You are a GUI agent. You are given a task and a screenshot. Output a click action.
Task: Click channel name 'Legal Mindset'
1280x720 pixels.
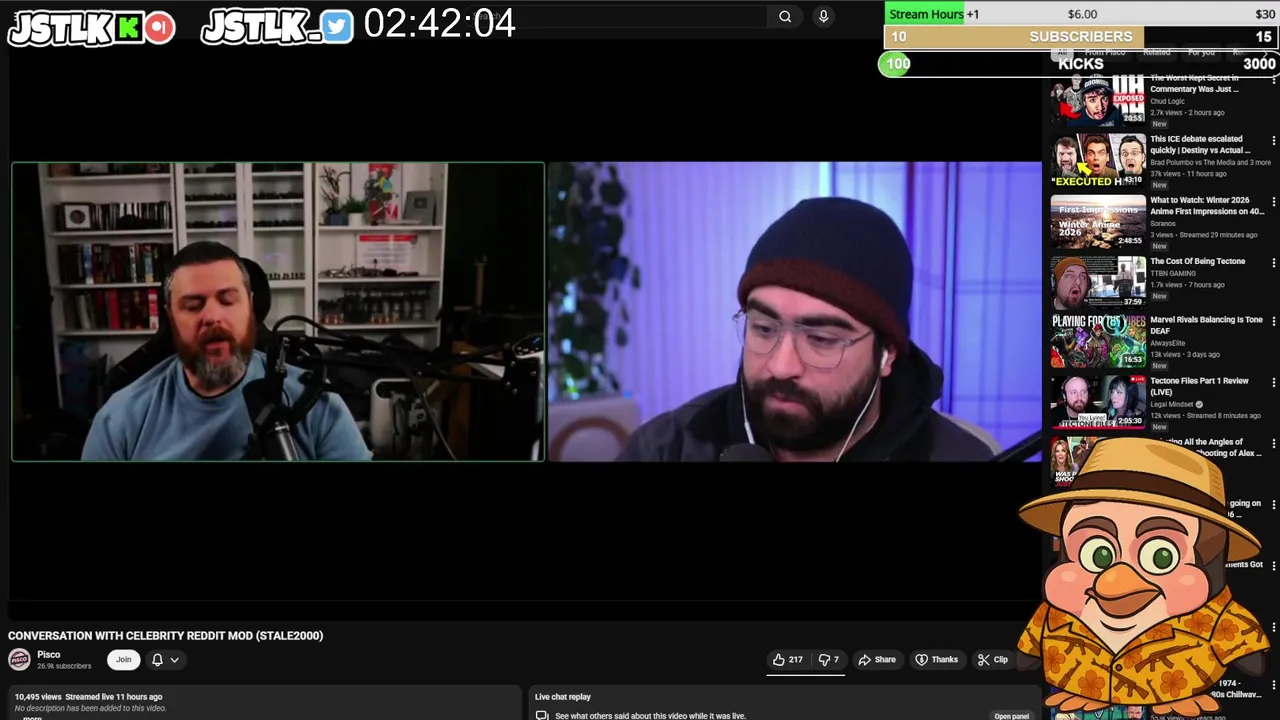point(1172,404)
